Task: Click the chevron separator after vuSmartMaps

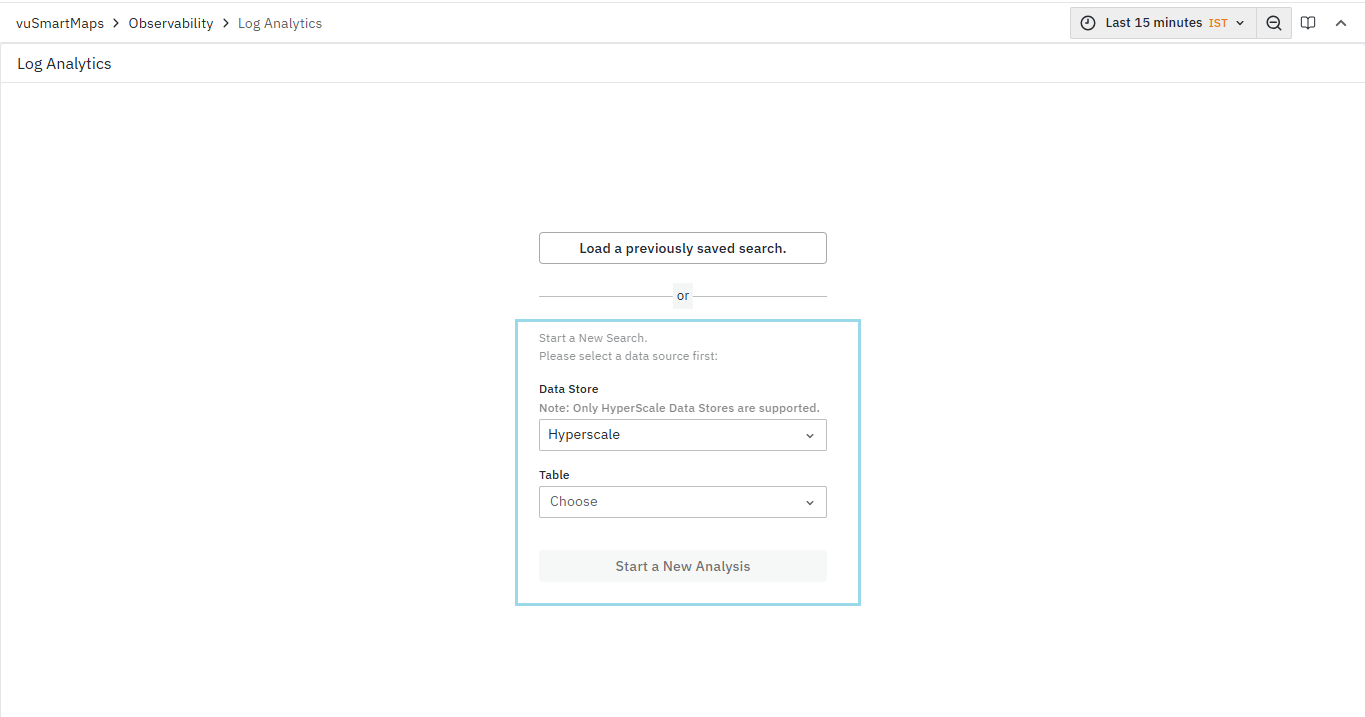Action: pyautogui.click(x=116, y=23)
